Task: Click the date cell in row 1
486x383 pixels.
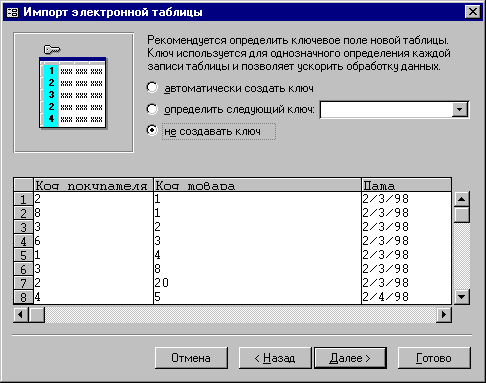Action: click(407, 199)
